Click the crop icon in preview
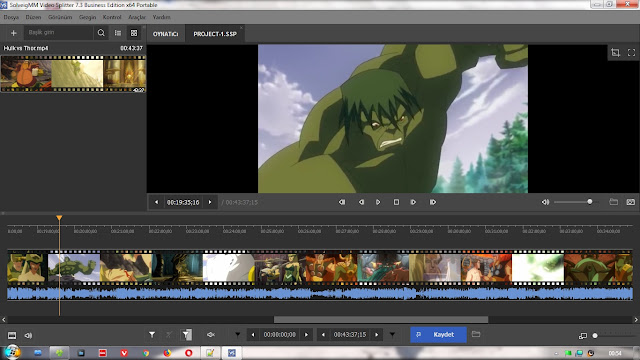This screenshot has width=640, height=360. (x=615, y=52)
